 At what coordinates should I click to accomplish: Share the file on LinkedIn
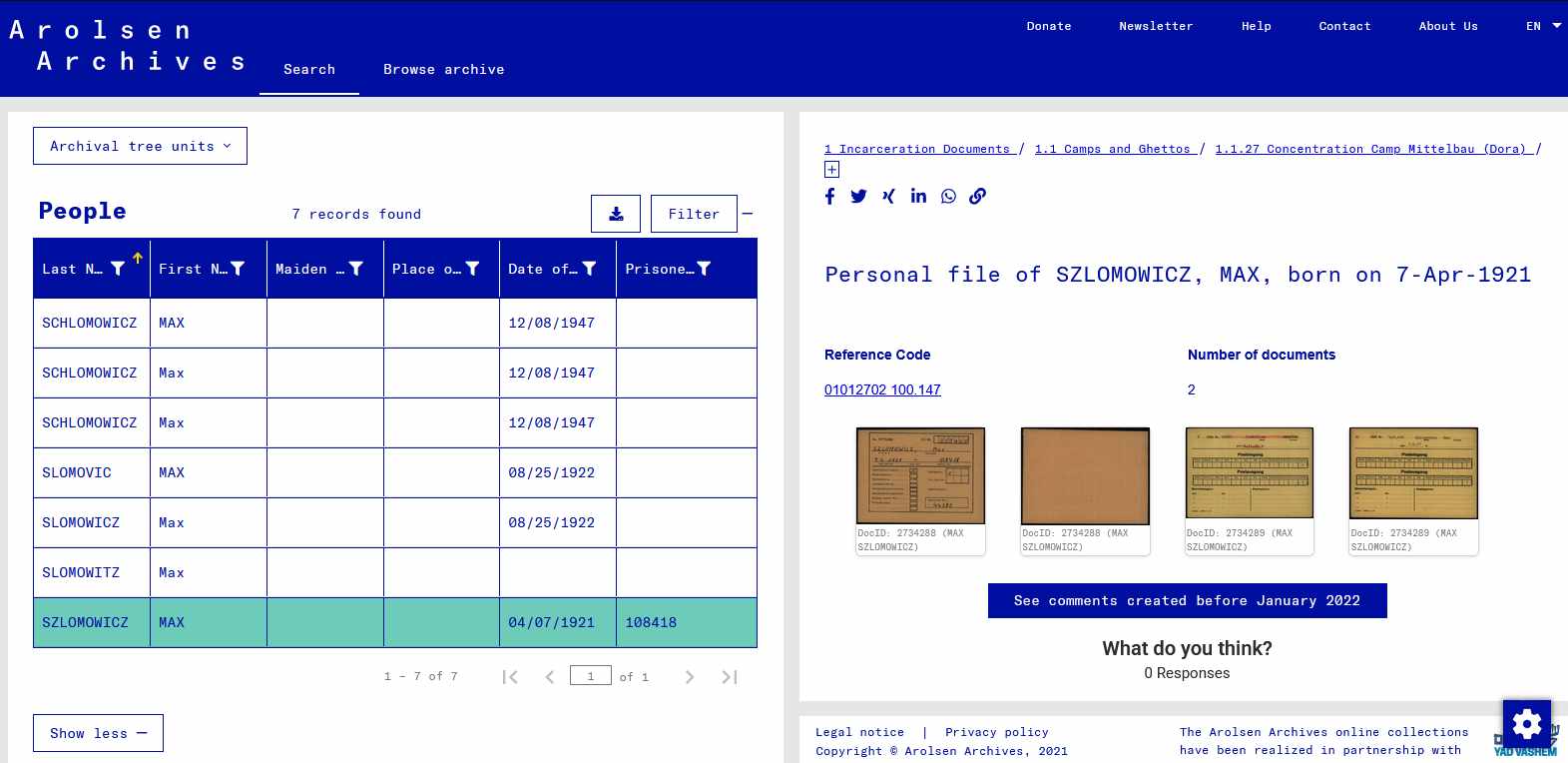pyautogui.click(x=918, y=197)
